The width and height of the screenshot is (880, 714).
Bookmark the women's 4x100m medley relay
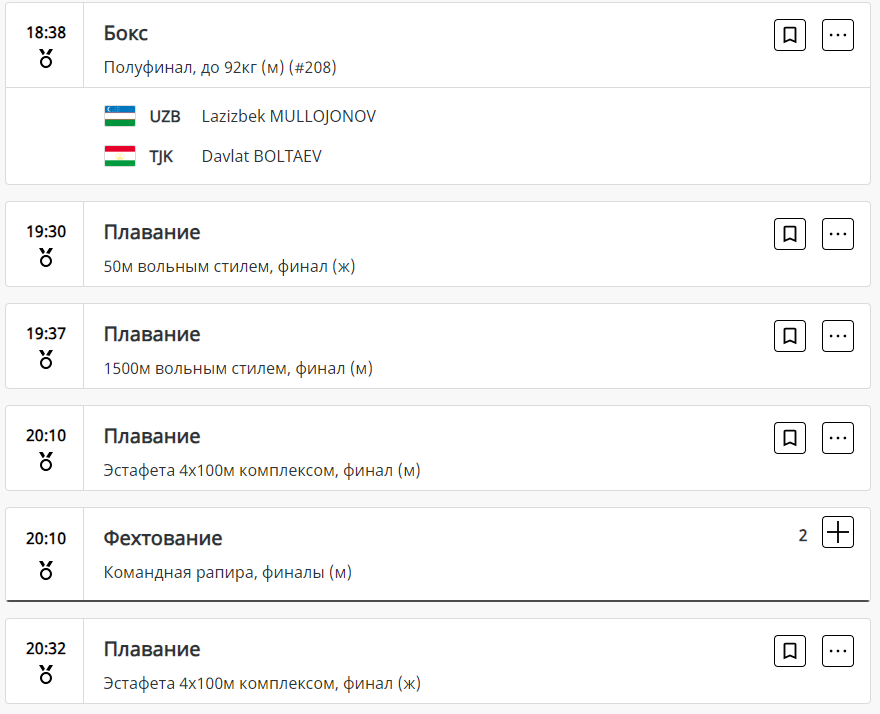coord(790,651)
